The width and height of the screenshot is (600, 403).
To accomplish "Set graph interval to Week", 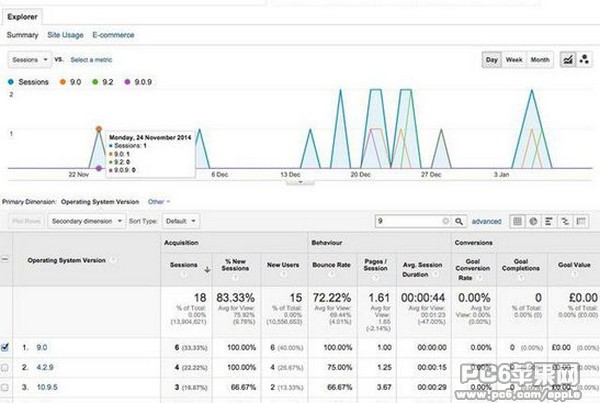I will [514, 60].
